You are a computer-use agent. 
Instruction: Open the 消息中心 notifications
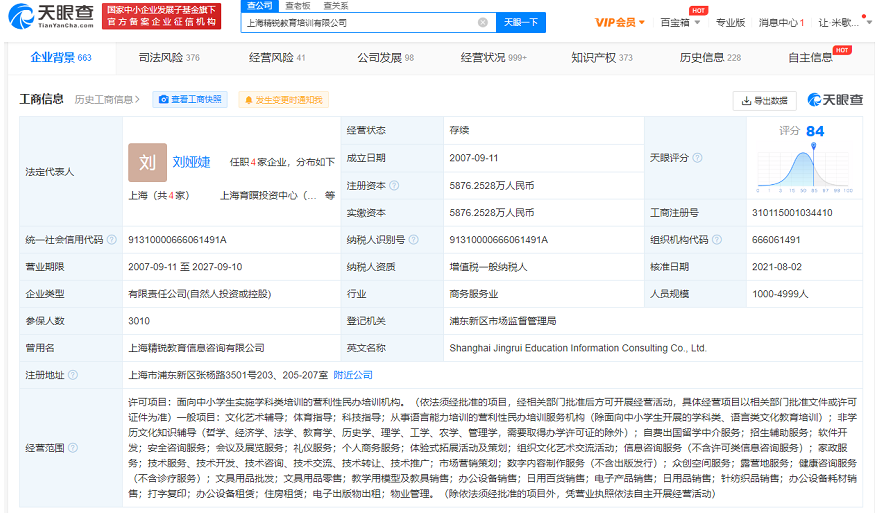point(781,22)
